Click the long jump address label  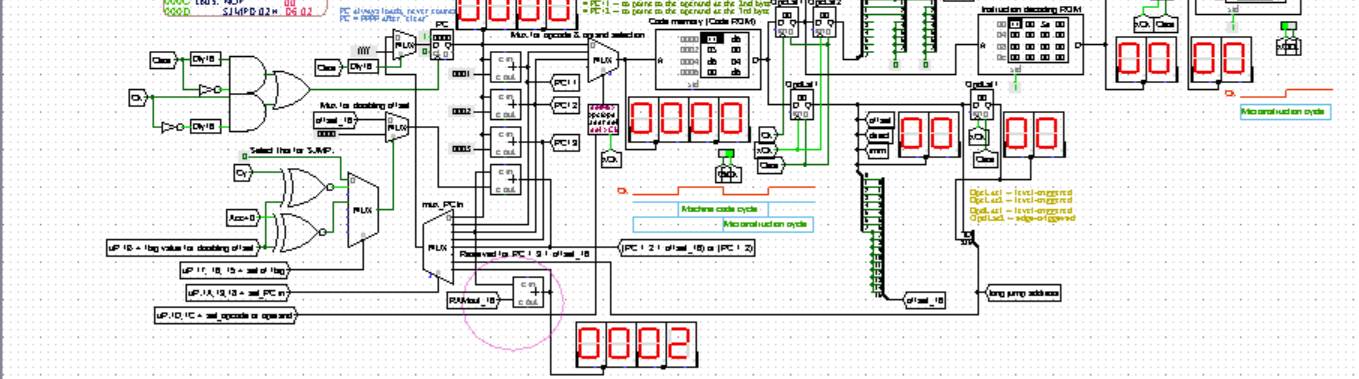click(1023, 293)
